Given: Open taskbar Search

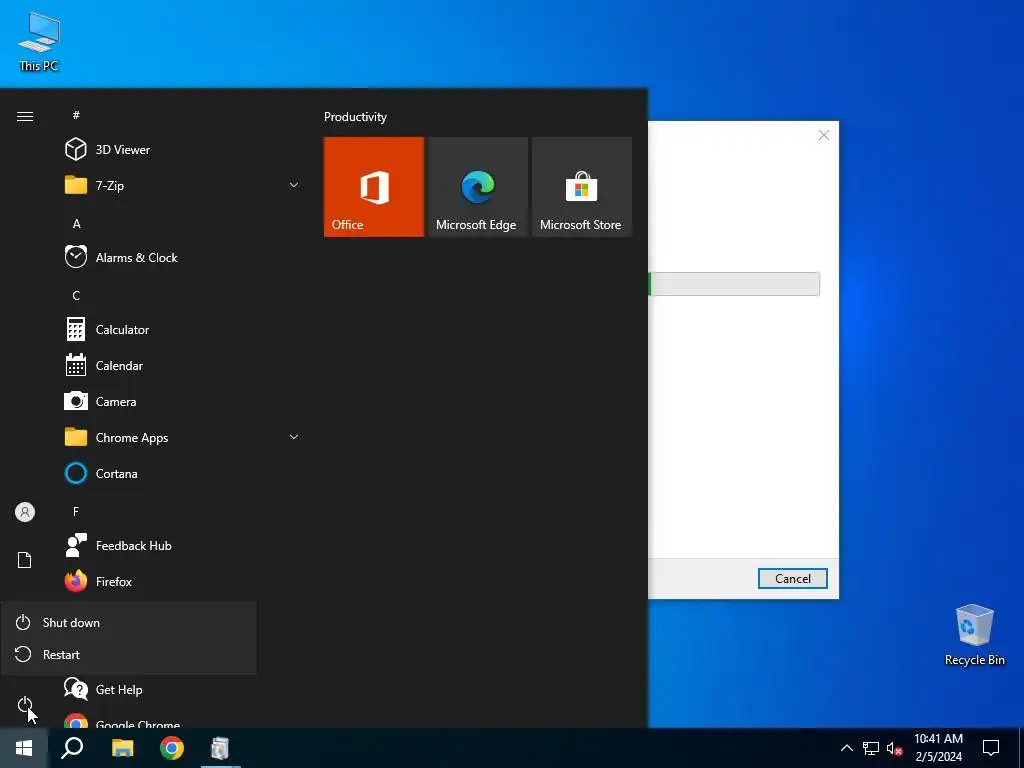Looking at the screenshot, I should coord(72,748).
